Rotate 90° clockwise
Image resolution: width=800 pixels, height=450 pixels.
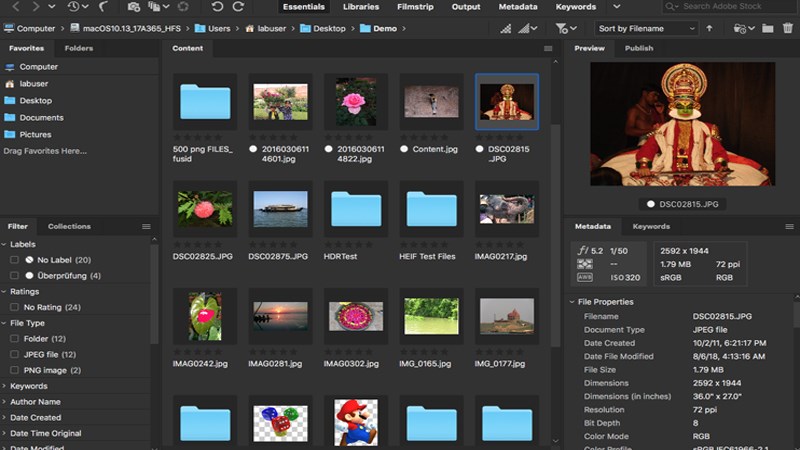coord(238,7)
